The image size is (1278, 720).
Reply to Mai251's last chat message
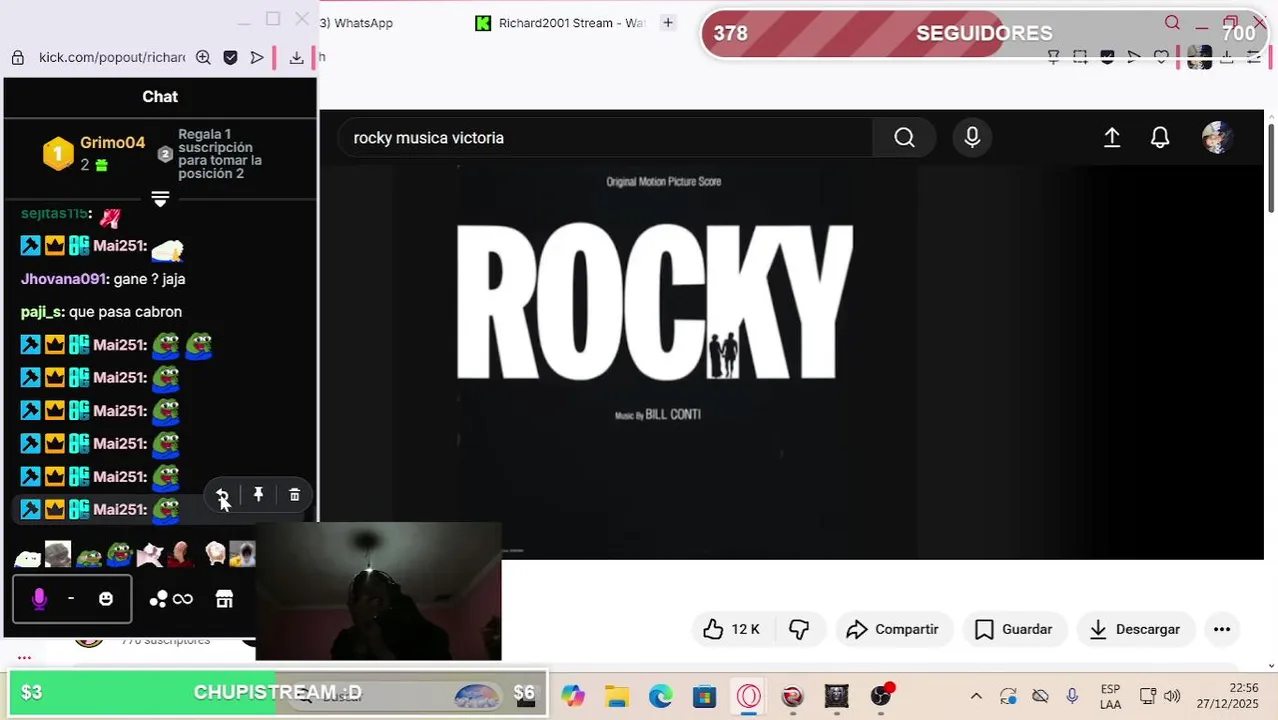tap(222, 495)
